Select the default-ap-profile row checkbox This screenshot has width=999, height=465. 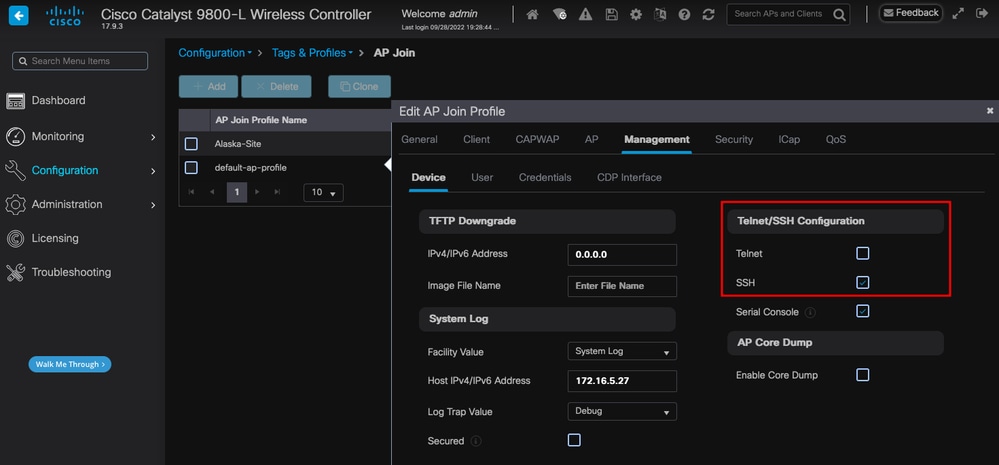191,168
